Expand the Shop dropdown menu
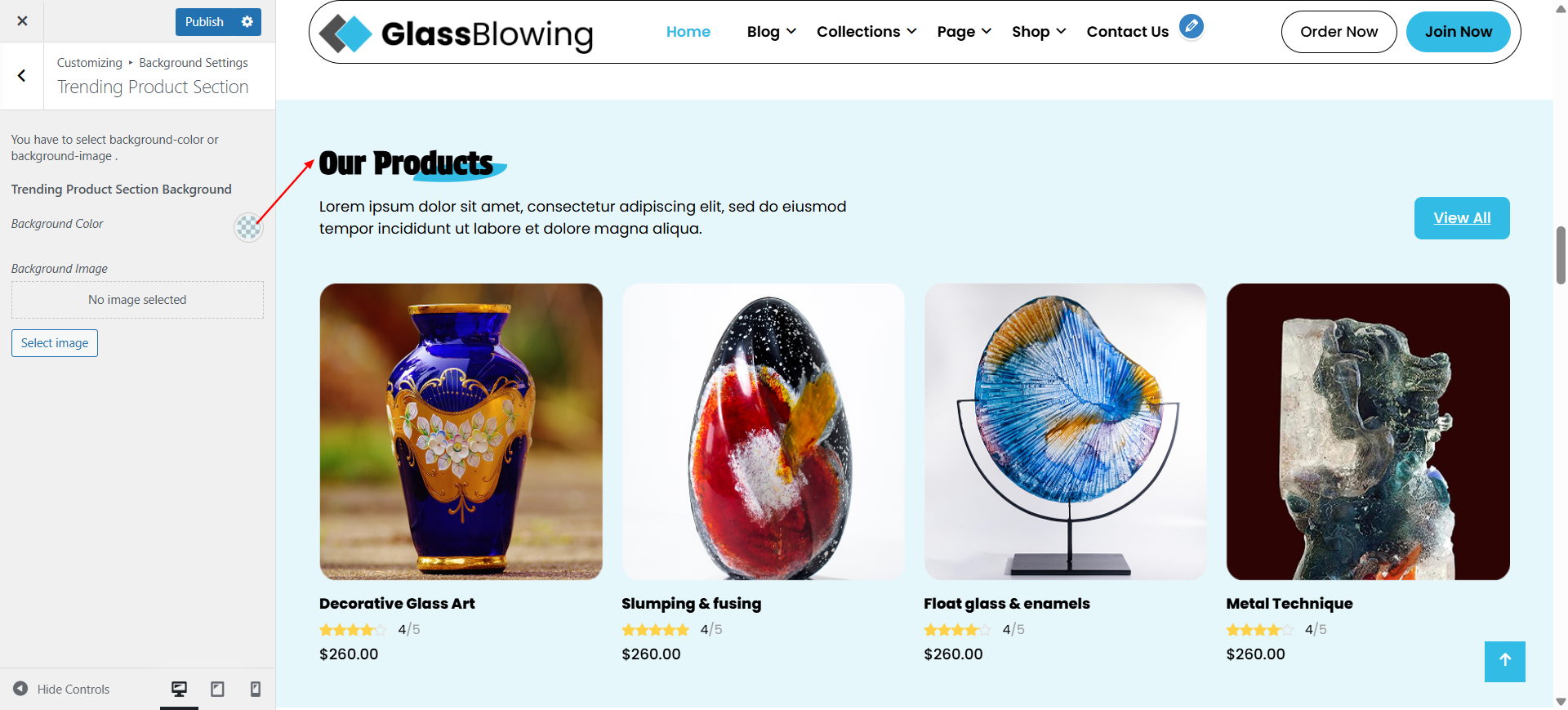The image size is (1568, 710). point(1039,32)
